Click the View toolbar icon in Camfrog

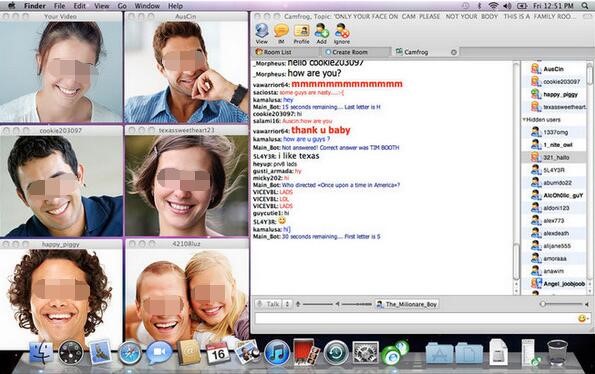[262, 33]
